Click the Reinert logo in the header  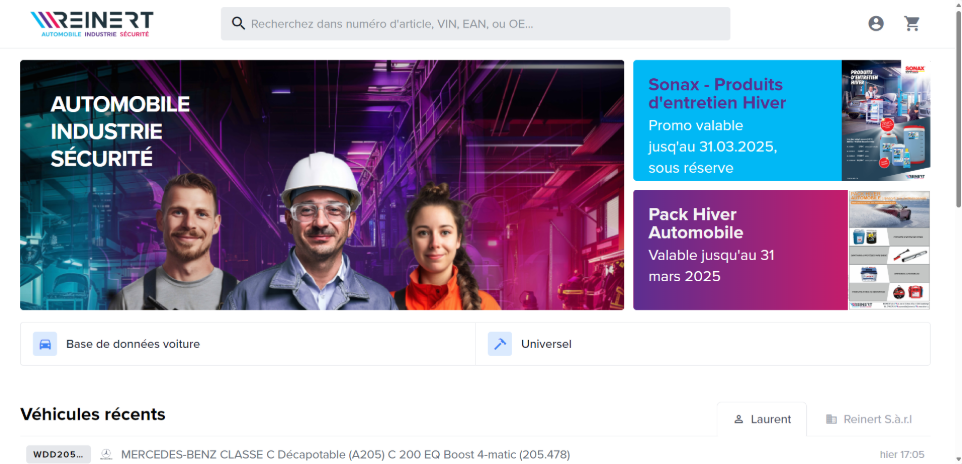point(91,24)
